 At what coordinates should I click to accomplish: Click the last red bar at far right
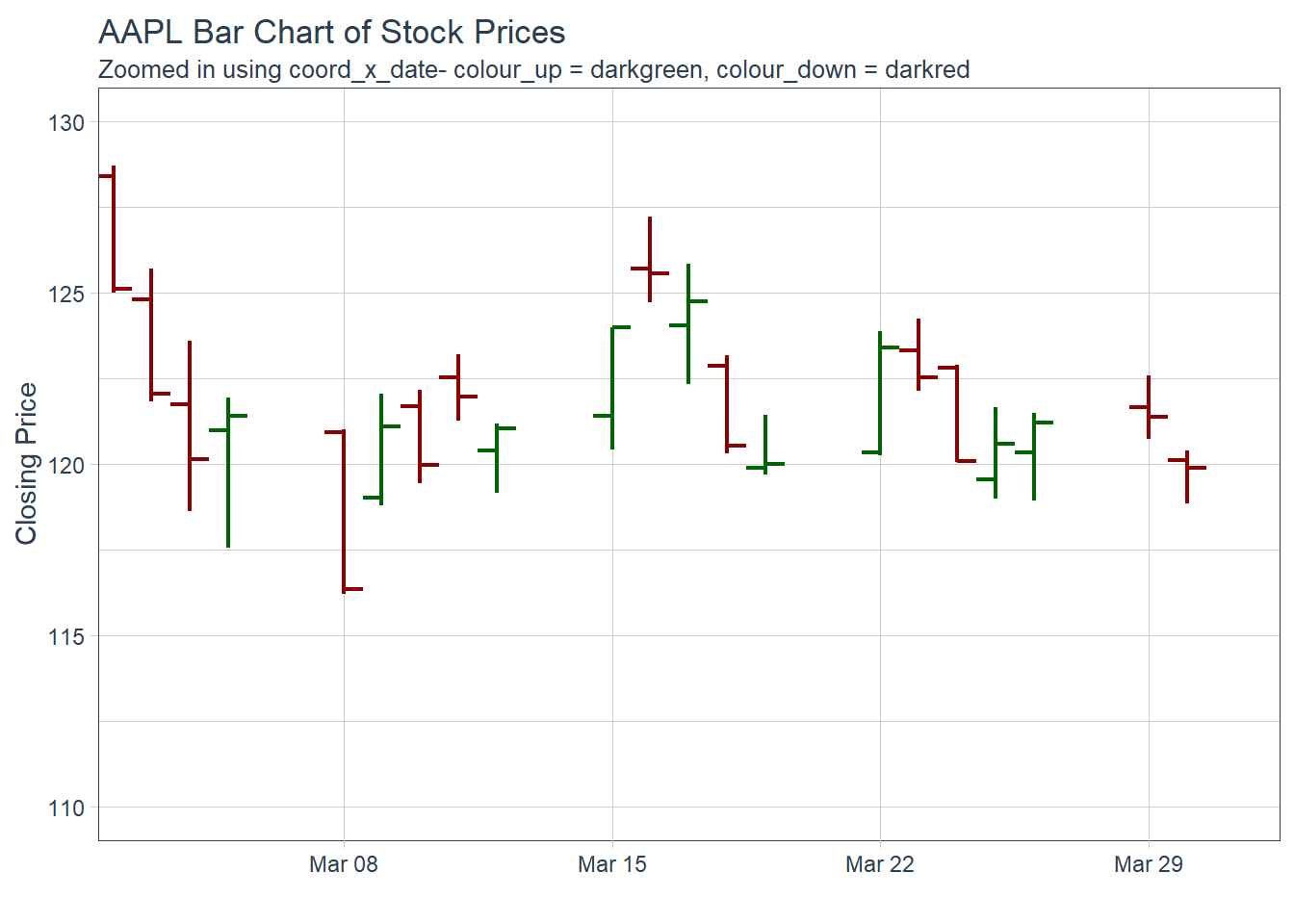pyautogui.click(x=1187, y=476)
